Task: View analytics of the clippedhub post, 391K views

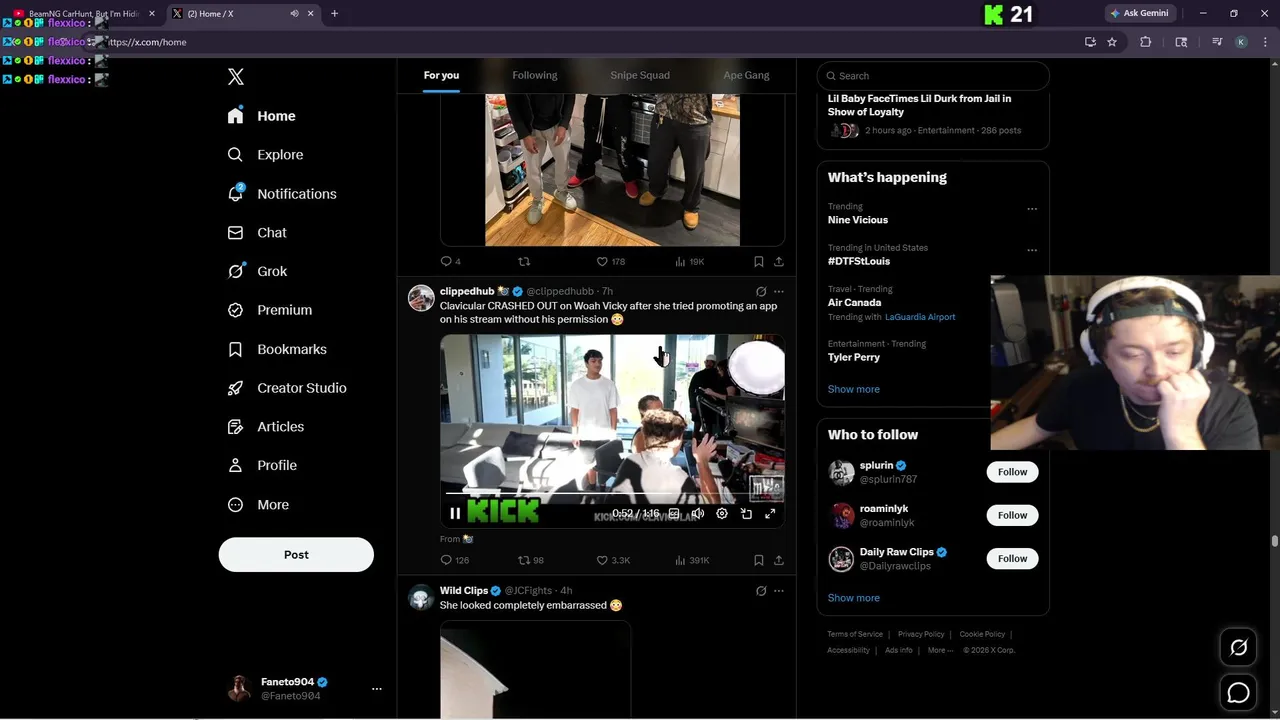Action: tap(692, 560)
